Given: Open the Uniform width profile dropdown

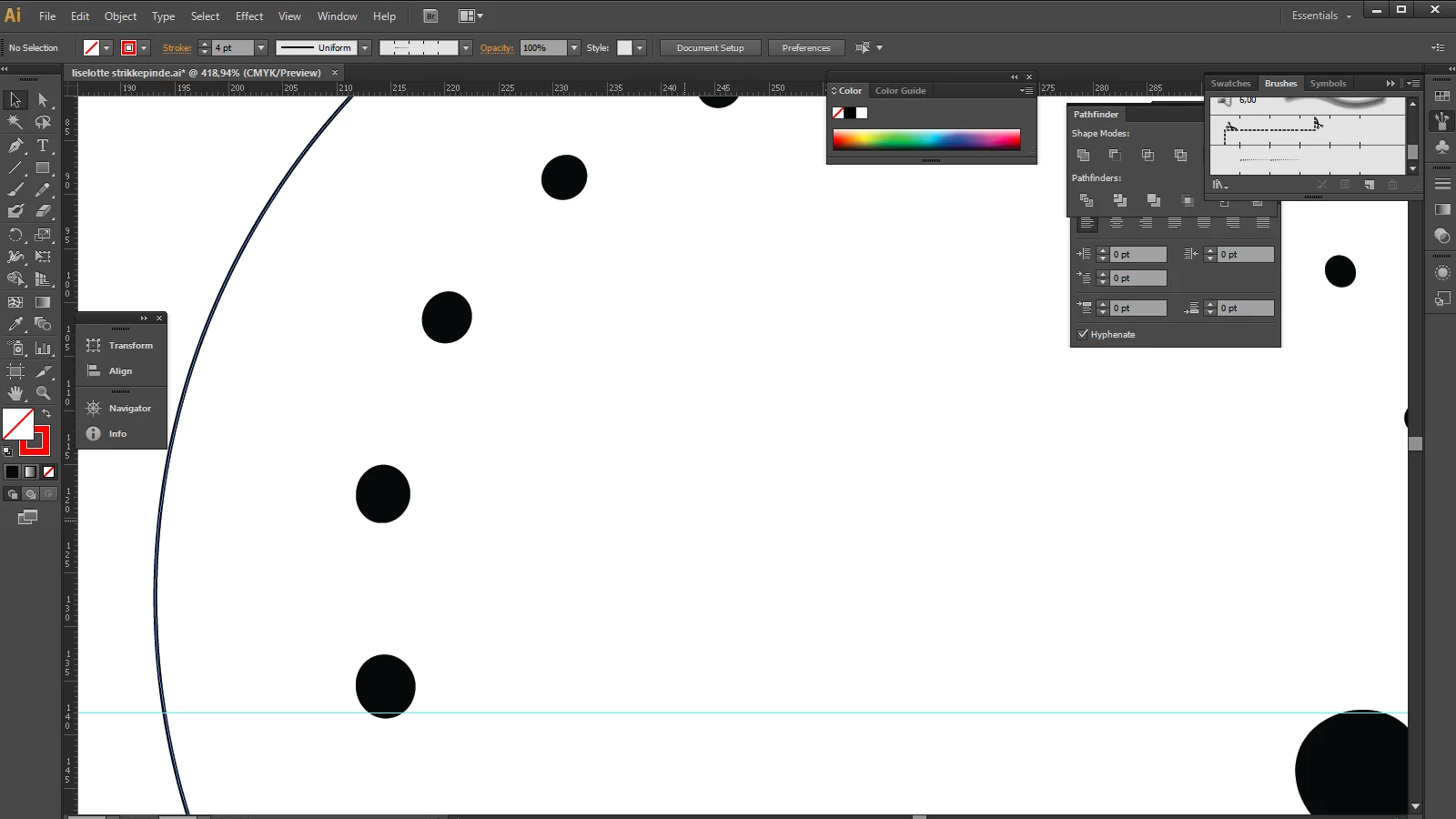Looking at the screenshot, I should coord(365,47).
